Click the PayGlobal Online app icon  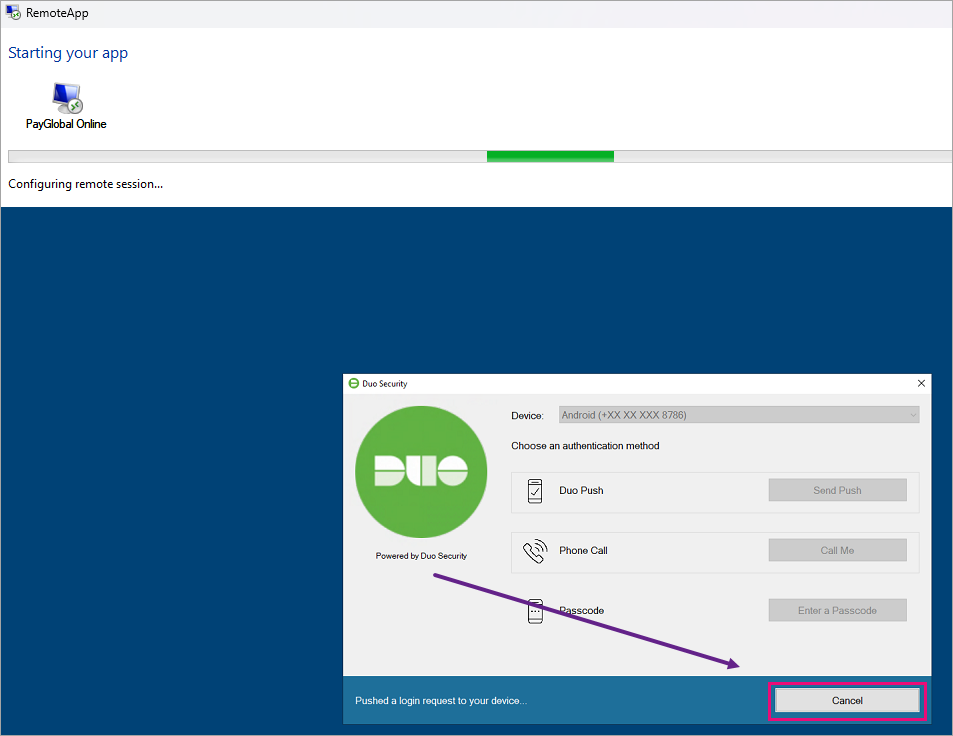pos(67,97)
